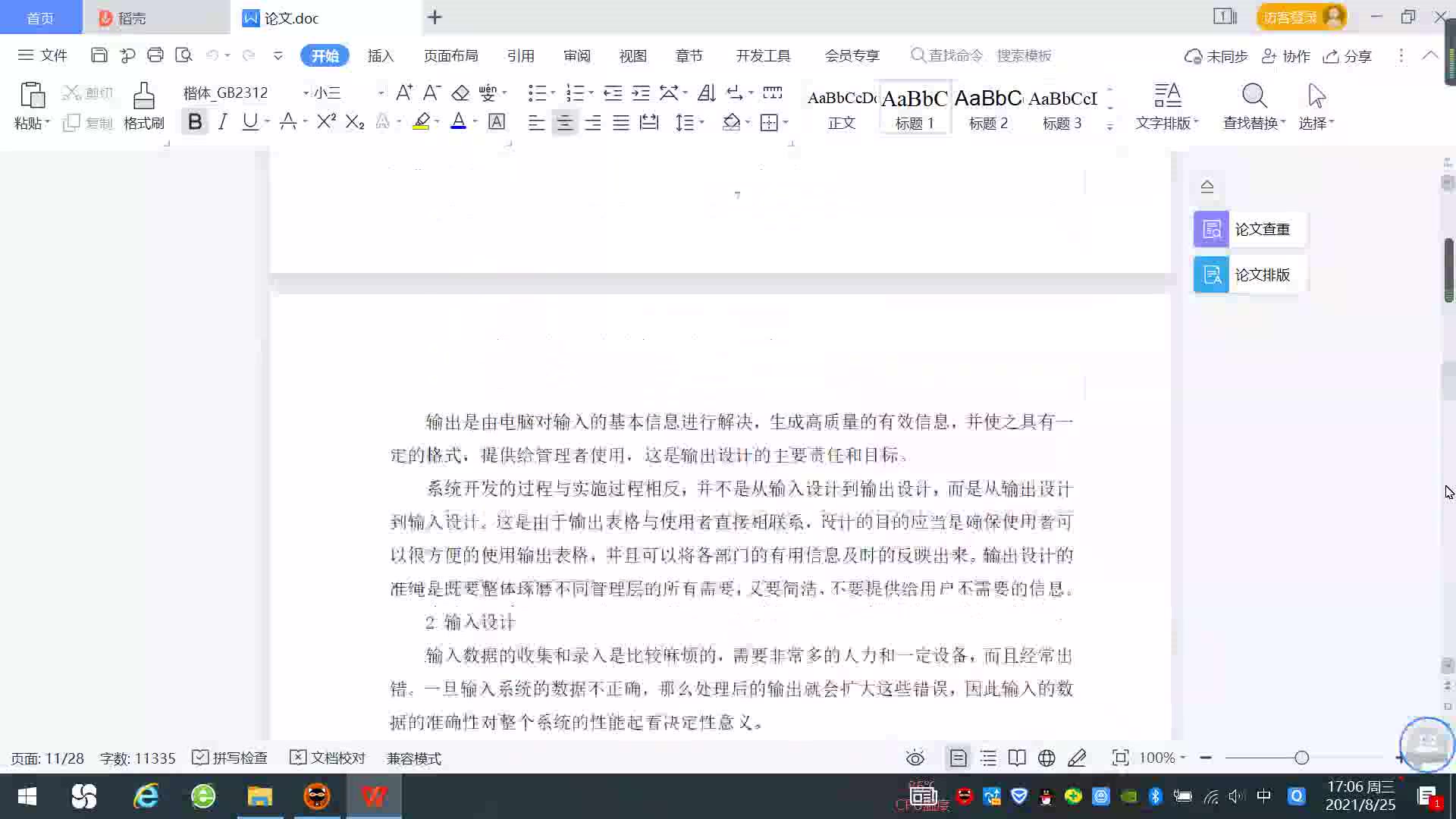The image size is (1456, 819).
Task: Click the Text Layout icon
Action: pos(1167,96)
